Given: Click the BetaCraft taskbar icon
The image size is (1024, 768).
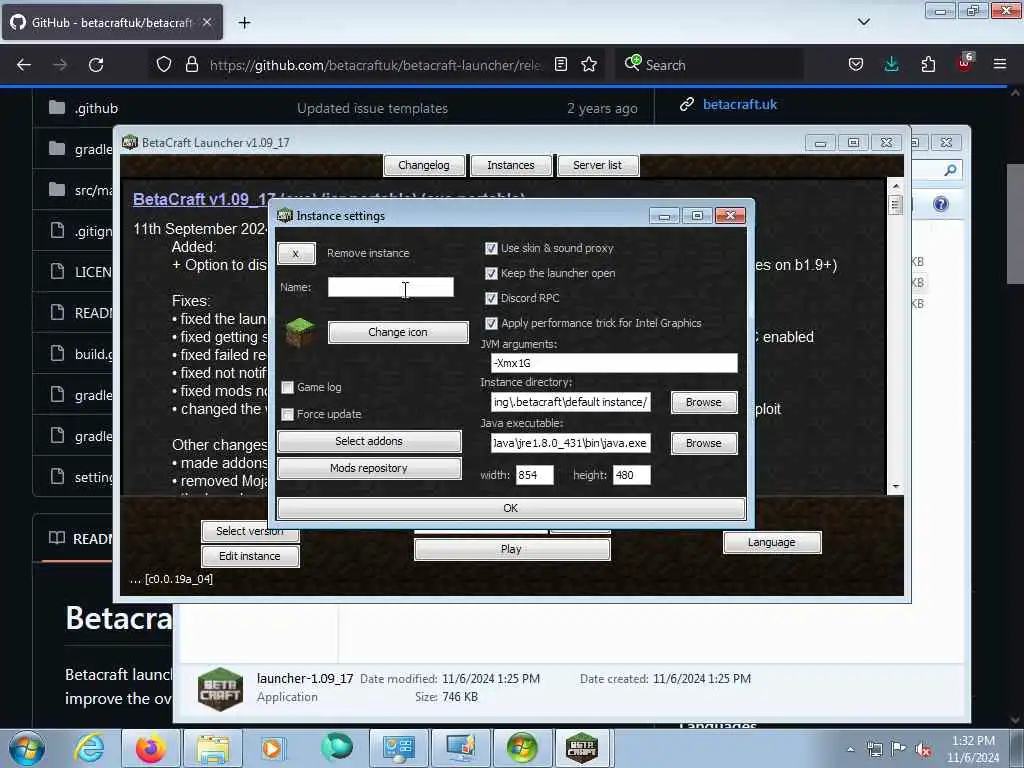Looking at the screenshot, I should pyautogui.click(x=582, y=748).
